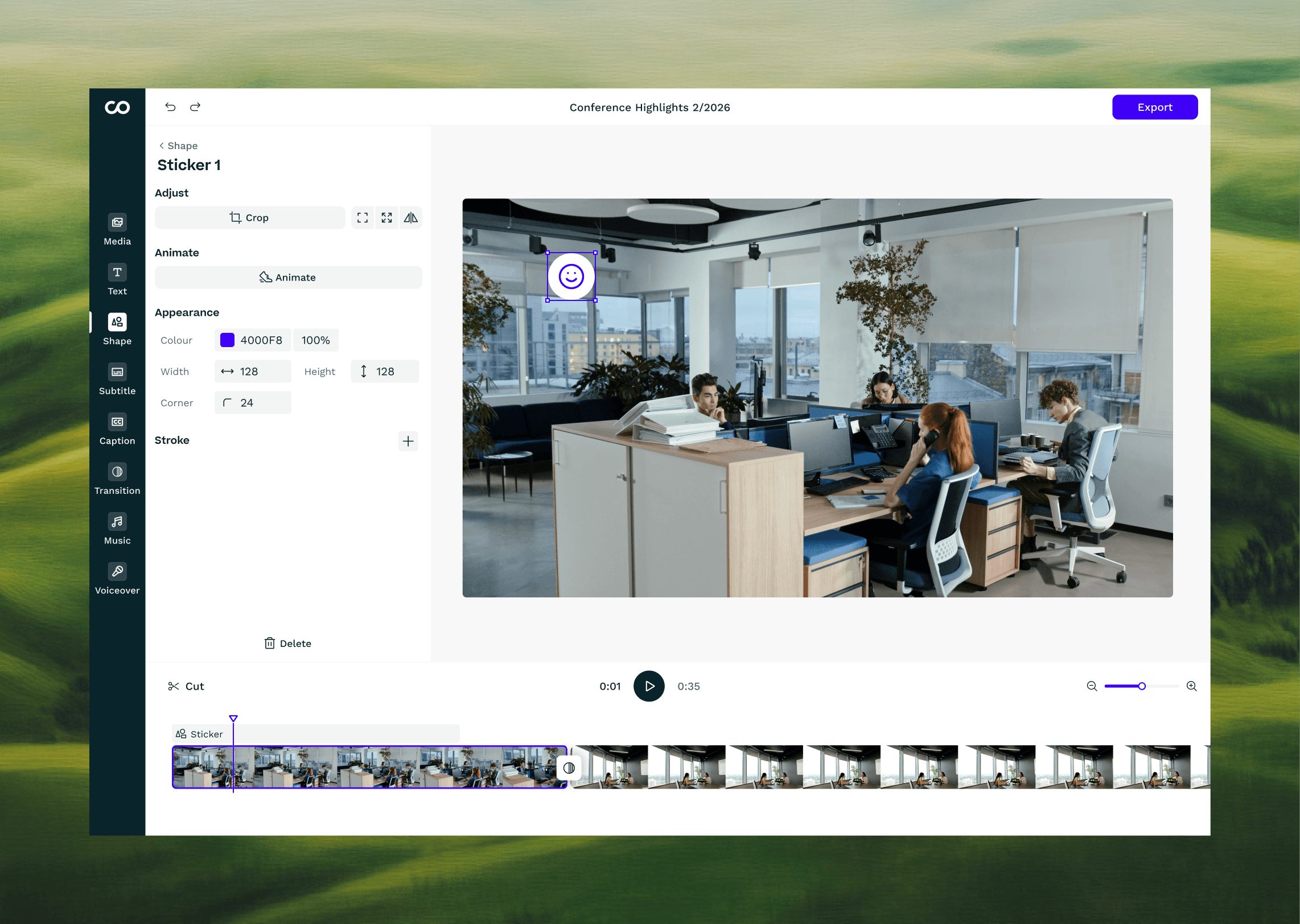
Task: Open the Subtitle panel
Action: pyautogui.click(x=117, y=379)
